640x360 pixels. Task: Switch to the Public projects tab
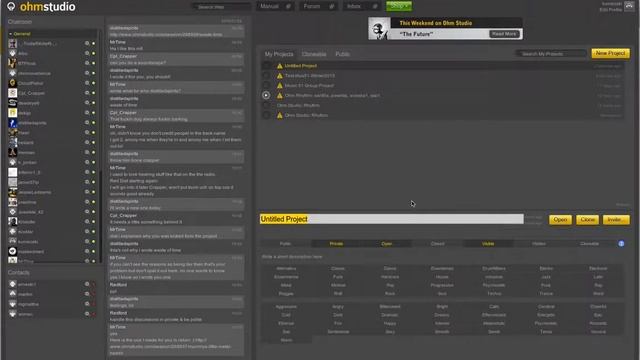[342, 54]
